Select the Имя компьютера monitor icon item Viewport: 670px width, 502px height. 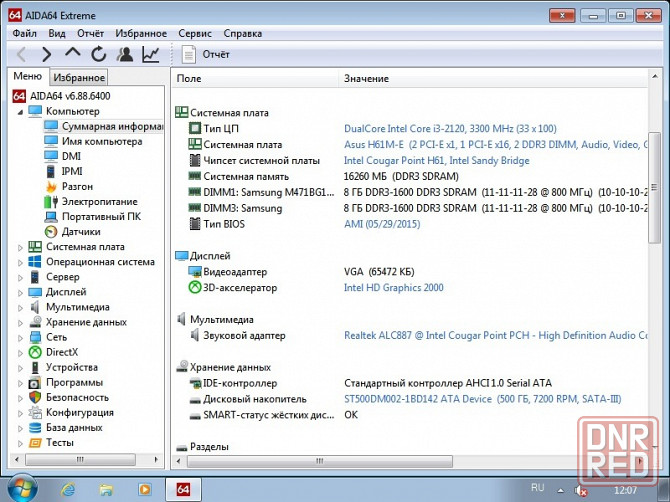(51, 141)
